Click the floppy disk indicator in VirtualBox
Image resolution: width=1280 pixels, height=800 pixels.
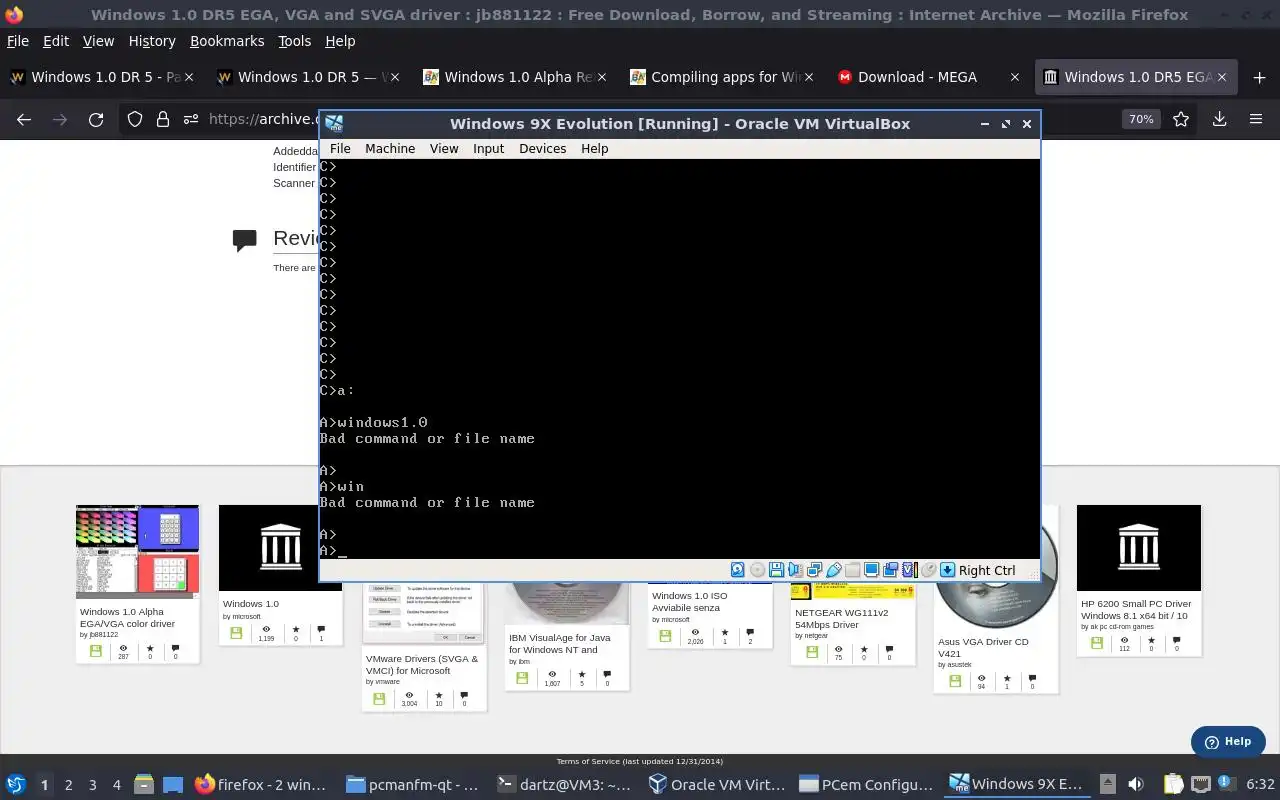[x=776, y=570]
